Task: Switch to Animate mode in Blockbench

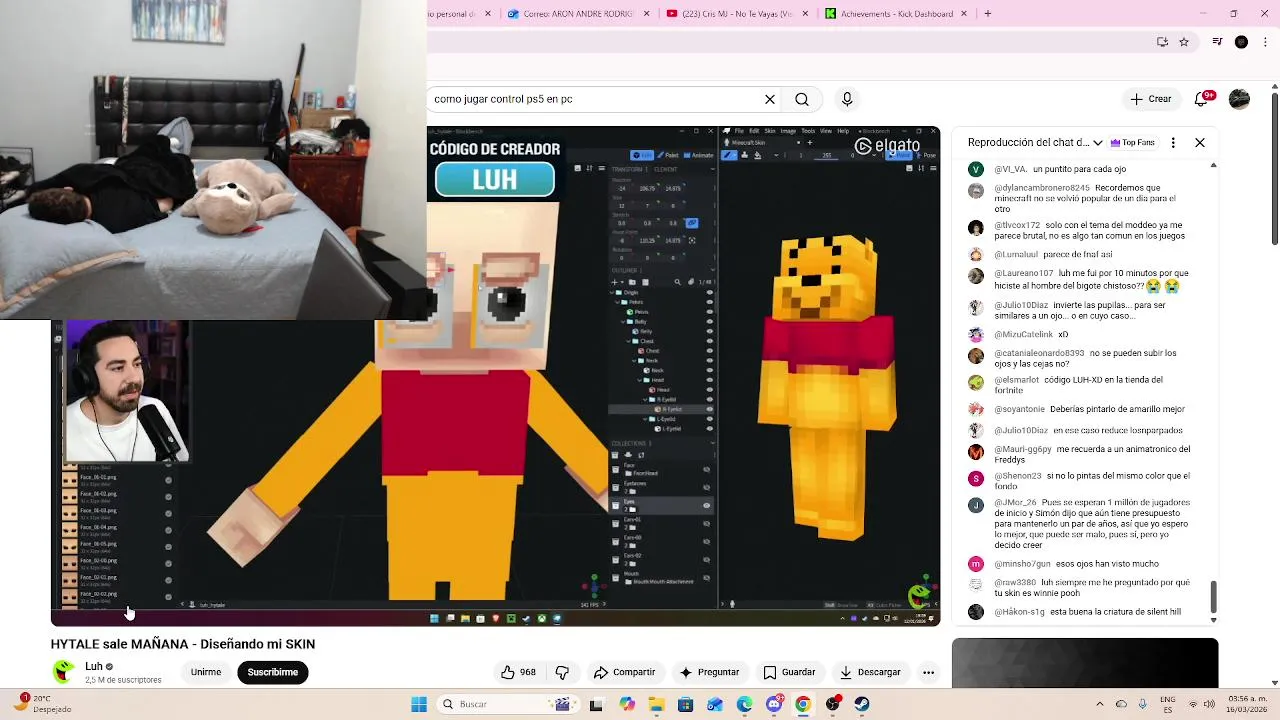Action: (x=698, y=155)
